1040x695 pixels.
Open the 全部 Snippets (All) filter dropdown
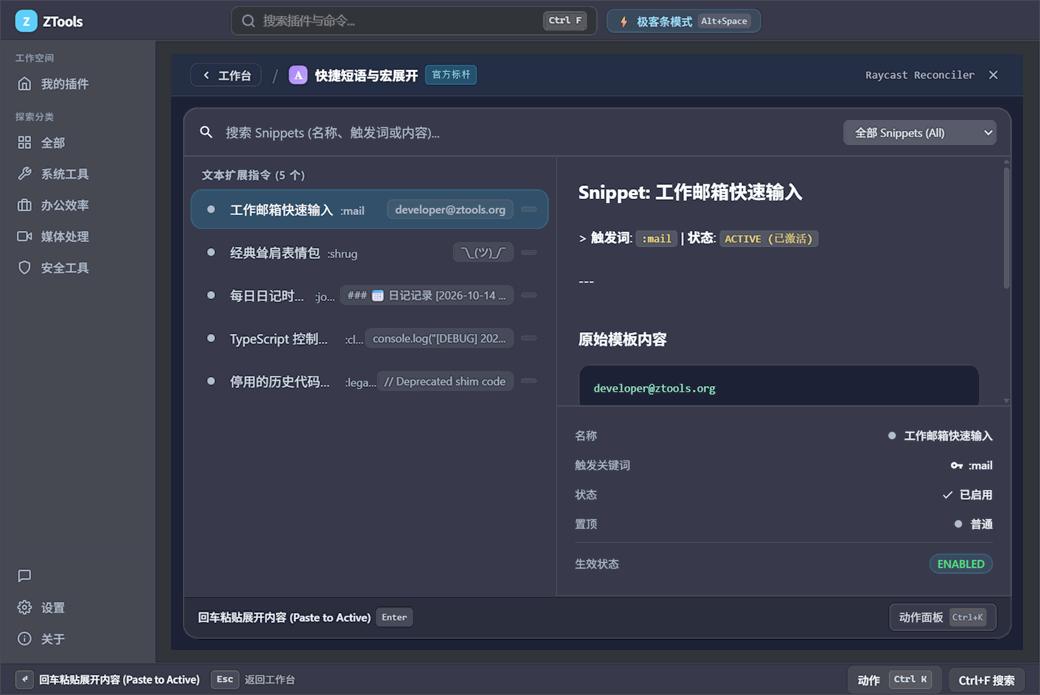click(x=919, y=133)
